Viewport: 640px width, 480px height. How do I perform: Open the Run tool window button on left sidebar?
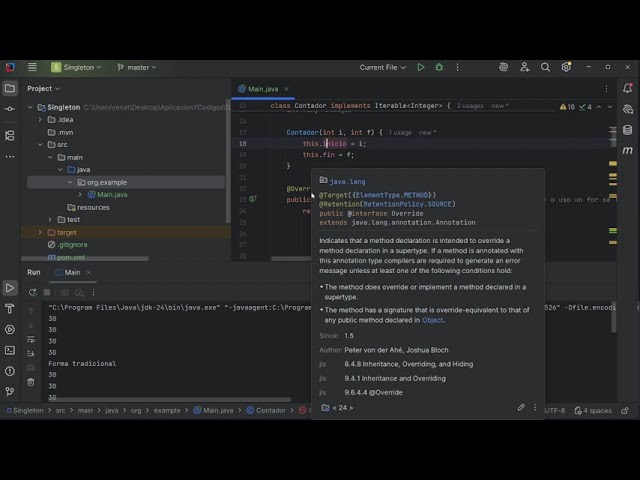click(x=10, y=288)
